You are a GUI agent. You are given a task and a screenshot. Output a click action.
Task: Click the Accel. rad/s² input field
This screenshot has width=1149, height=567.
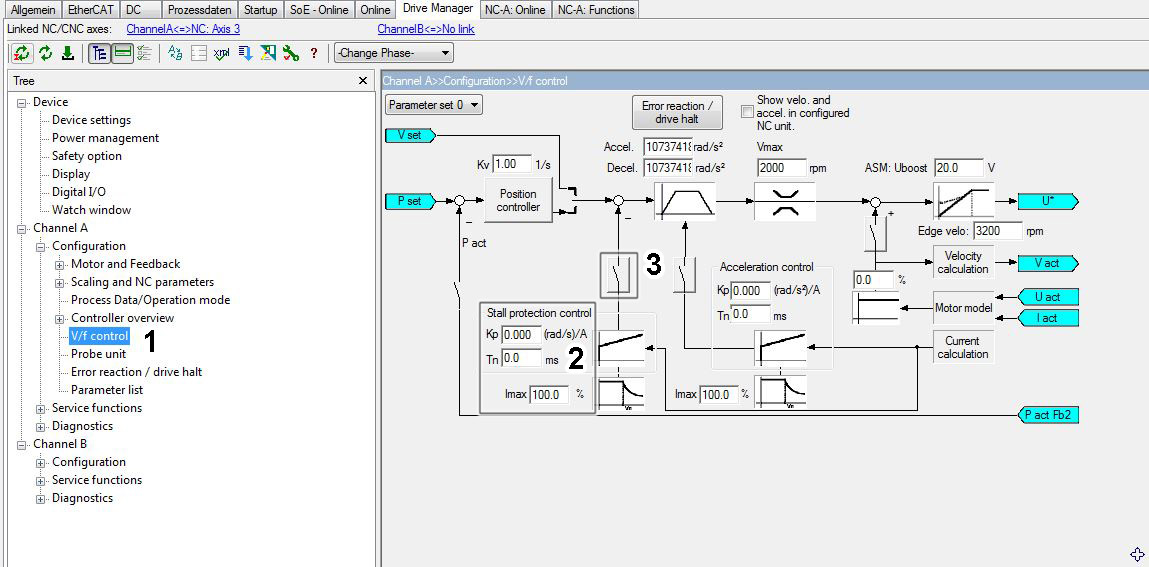point(668,147)
